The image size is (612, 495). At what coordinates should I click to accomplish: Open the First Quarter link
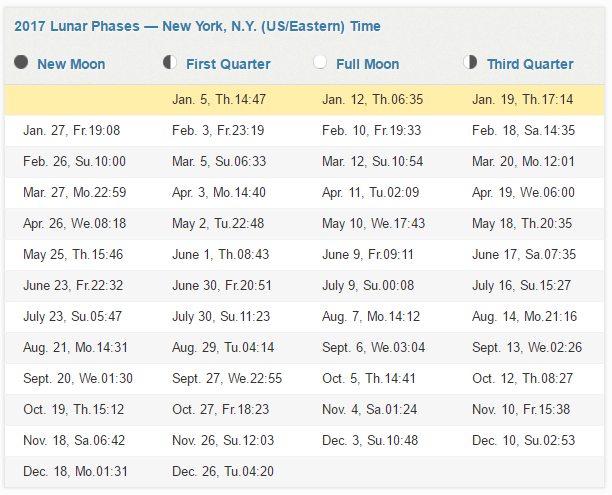[228, 64]
